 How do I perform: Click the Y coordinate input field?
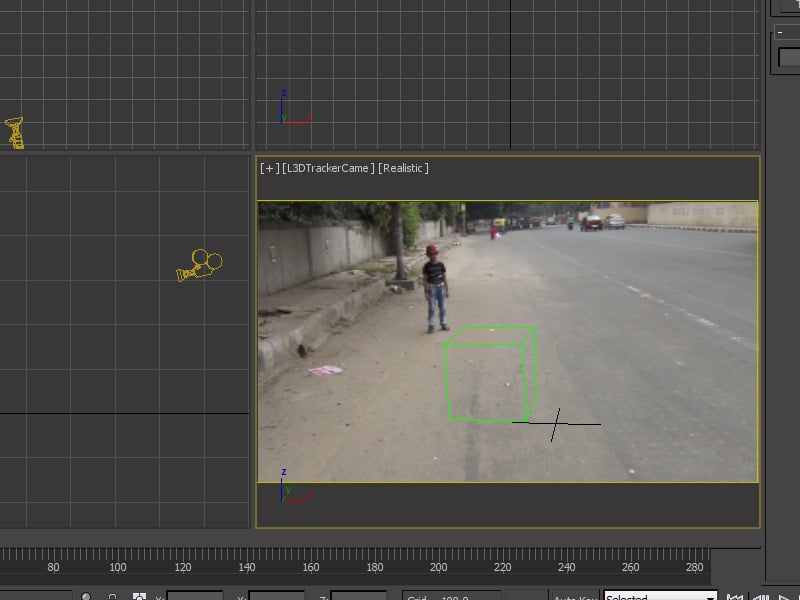point(277,596)
